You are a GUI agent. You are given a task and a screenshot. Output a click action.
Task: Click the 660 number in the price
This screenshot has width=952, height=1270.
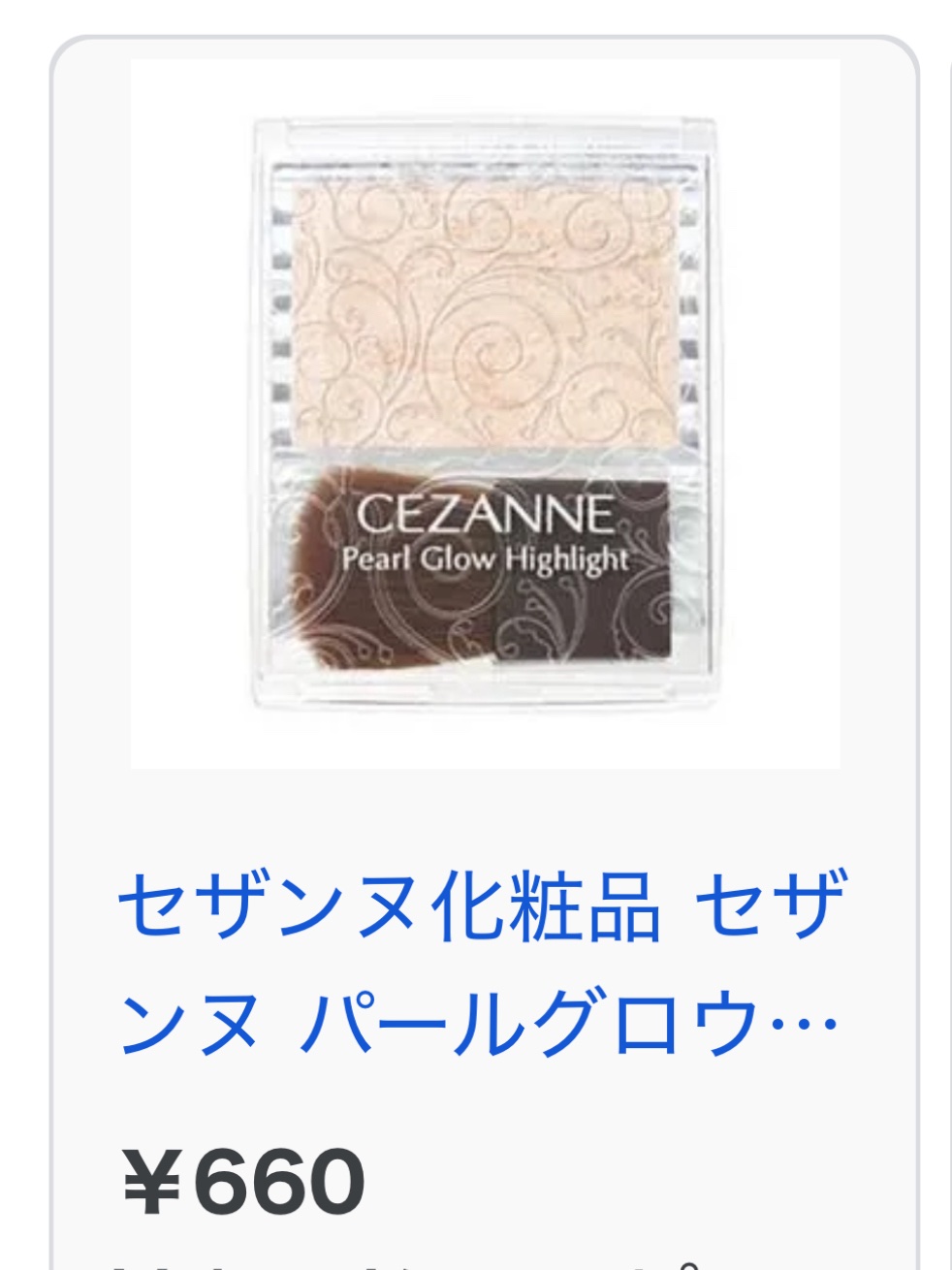pyautogui.click(x=281, y=1183)
